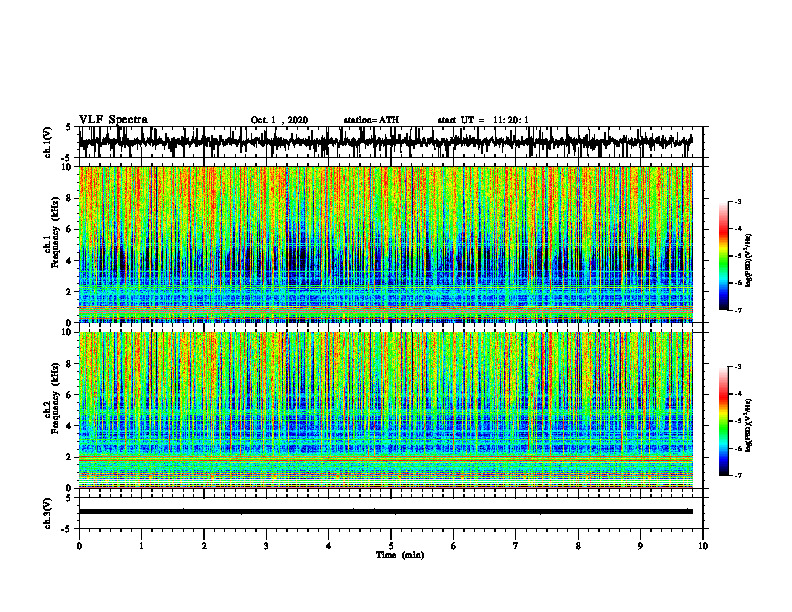Click the "station=ATH" header label
This screenshot has width=792, height=612.
click(371, 120)
